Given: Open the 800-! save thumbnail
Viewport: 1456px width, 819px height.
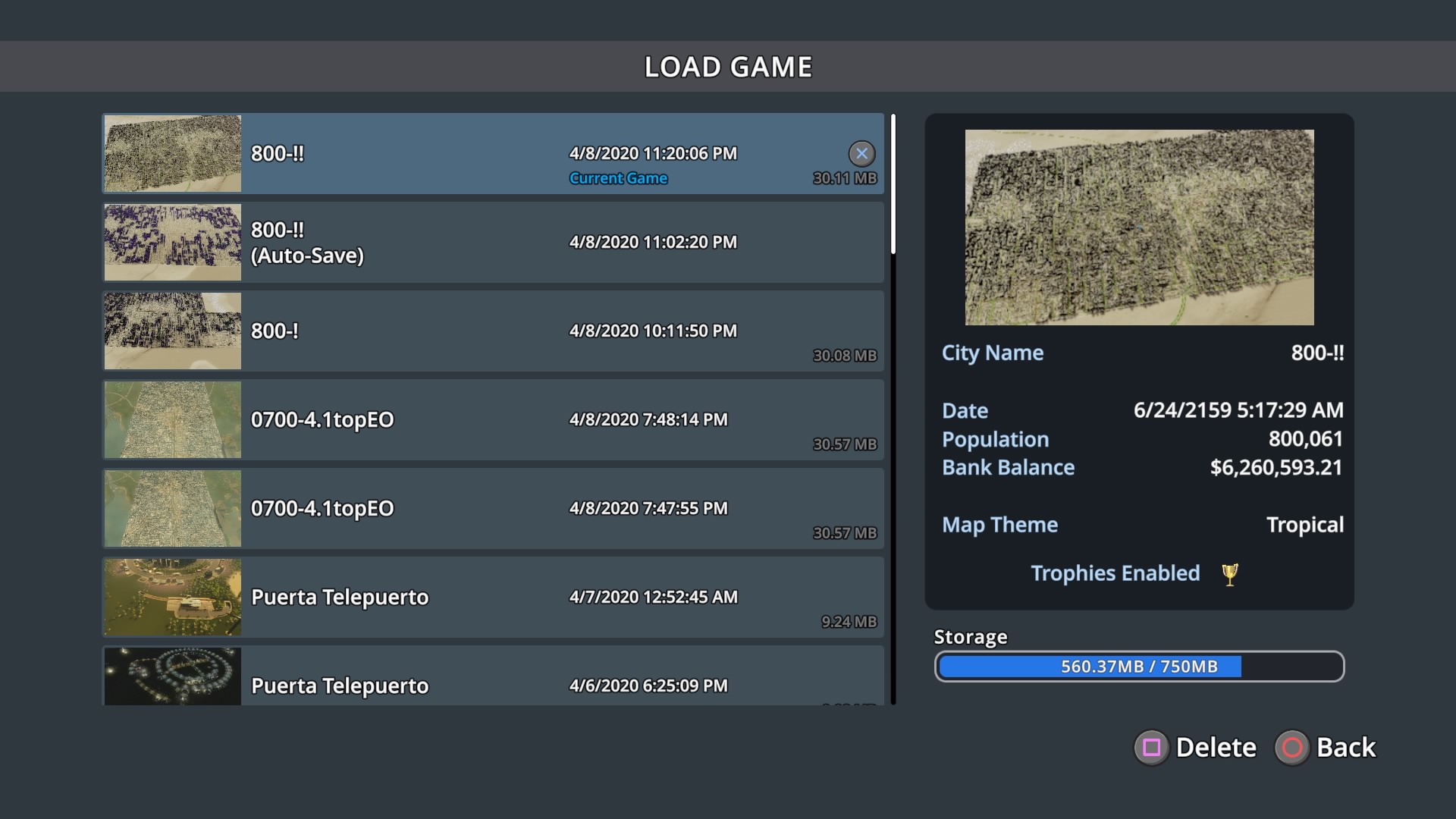Looking at the screenshot, I should (173, 331).
